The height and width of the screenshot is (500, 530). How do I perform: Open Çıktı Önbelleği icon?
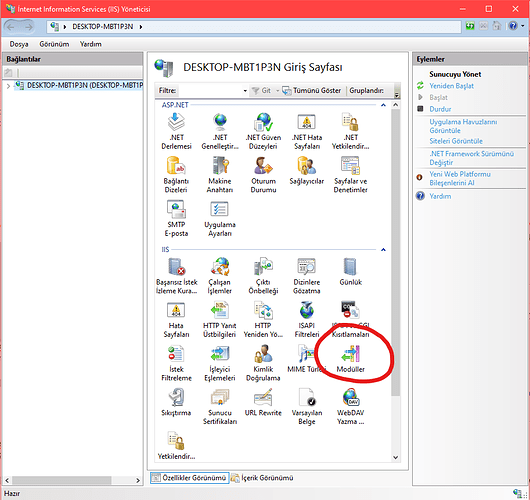(x=263, y=276)
